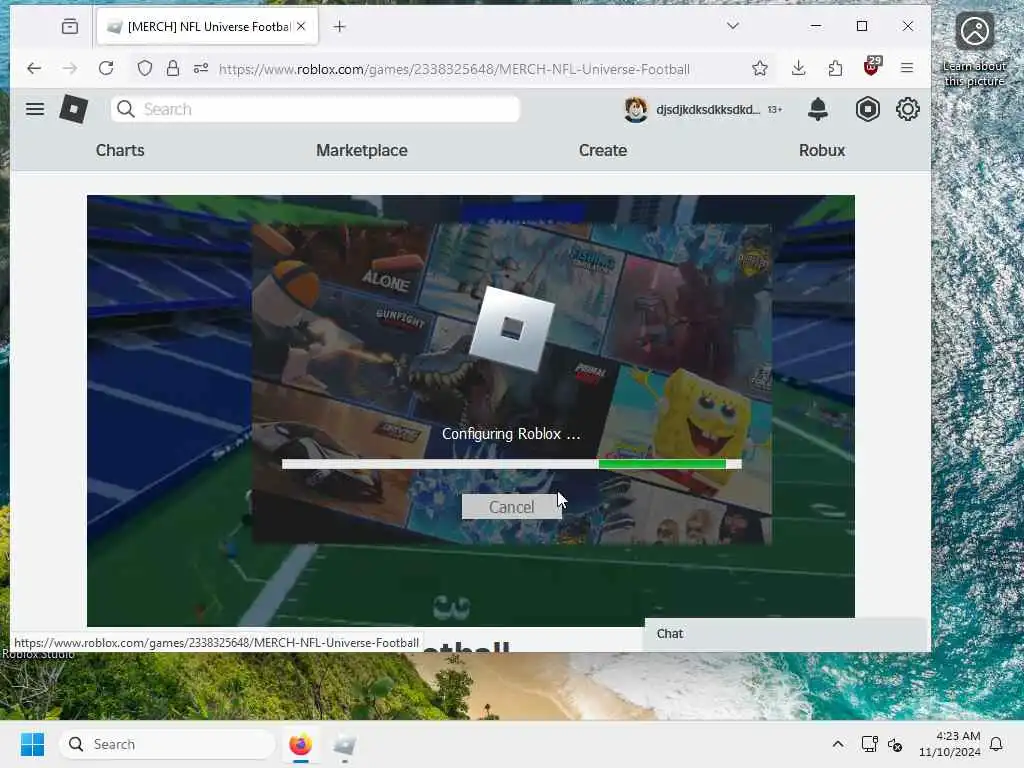The image size is (1024, 768).
Task: Go to Roblox home via logo
Action: click(x=74, y=109)
